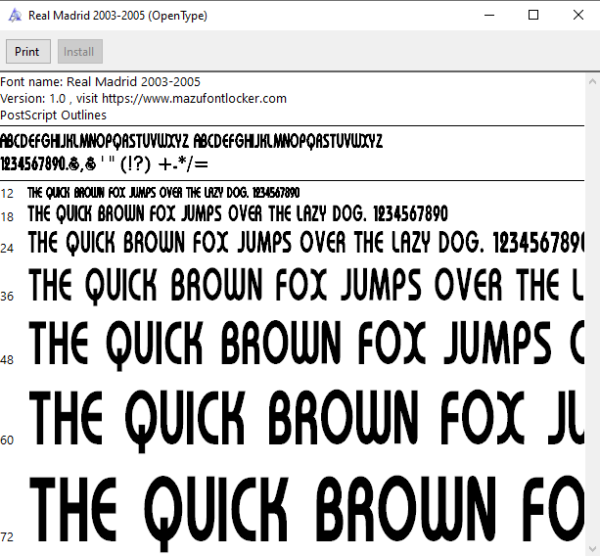Click the Print button
Viewport: 600px width, 556px height.
point(28,51)
